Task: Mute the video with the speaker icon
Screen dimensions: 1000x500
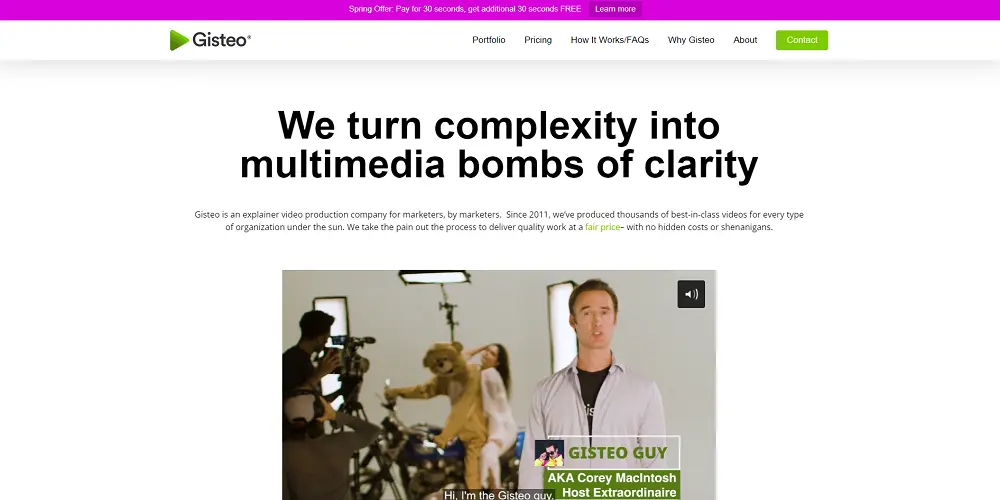Action: (691, 294)
